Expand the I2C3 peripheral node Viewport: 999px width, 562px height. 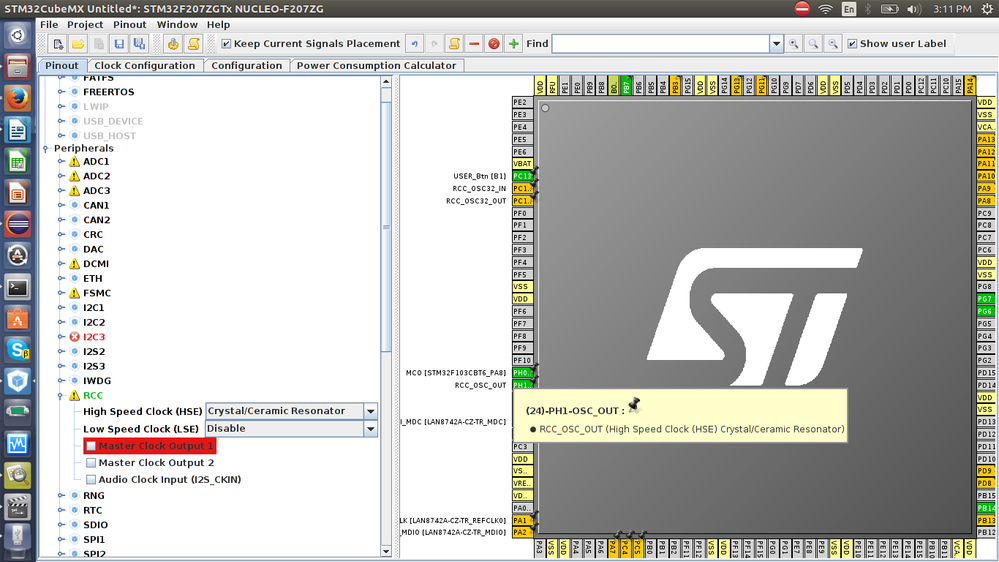61,337
